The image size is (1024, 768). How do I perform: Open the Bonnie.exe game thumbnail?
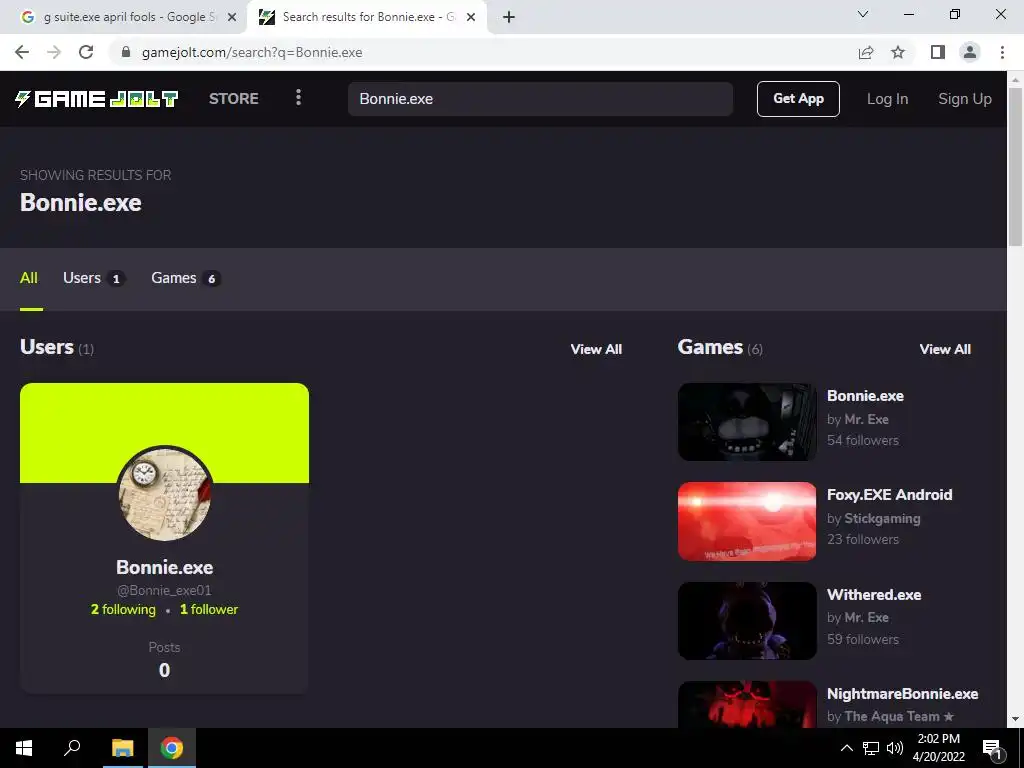(x=747, y=422)
